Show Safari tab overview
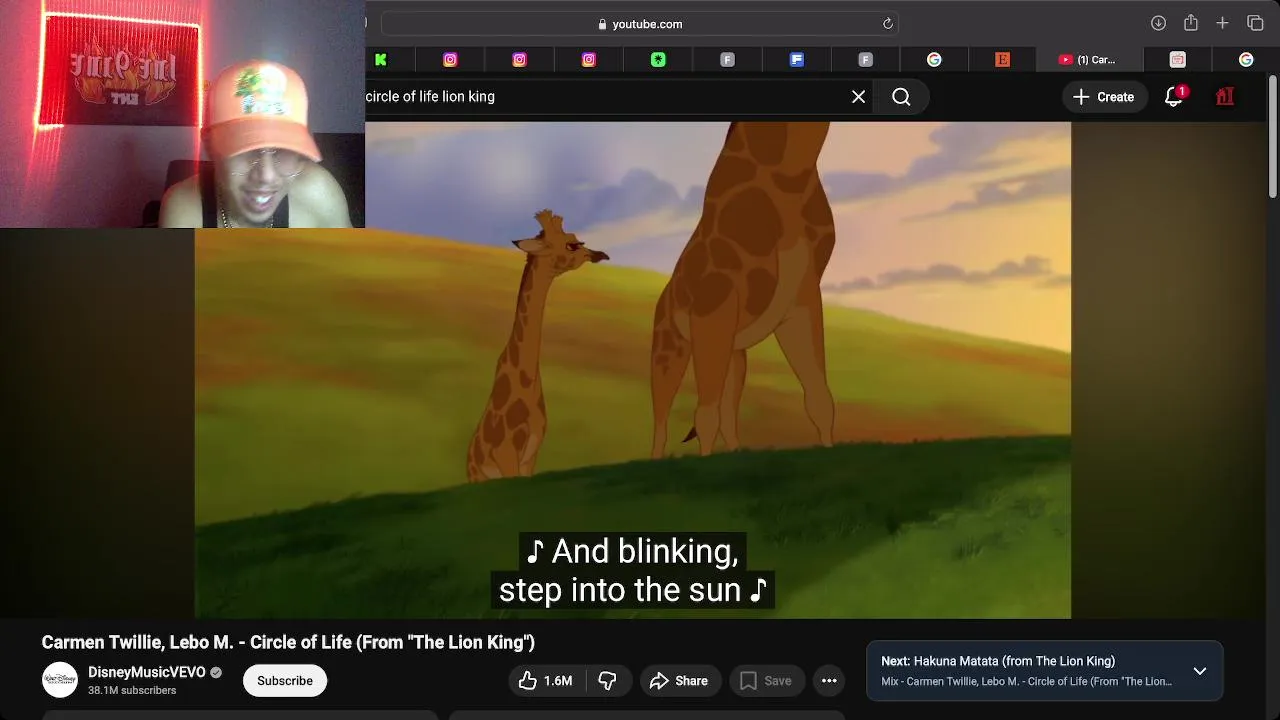Viewport: 1280px width, 720px height. (1255, 23)
